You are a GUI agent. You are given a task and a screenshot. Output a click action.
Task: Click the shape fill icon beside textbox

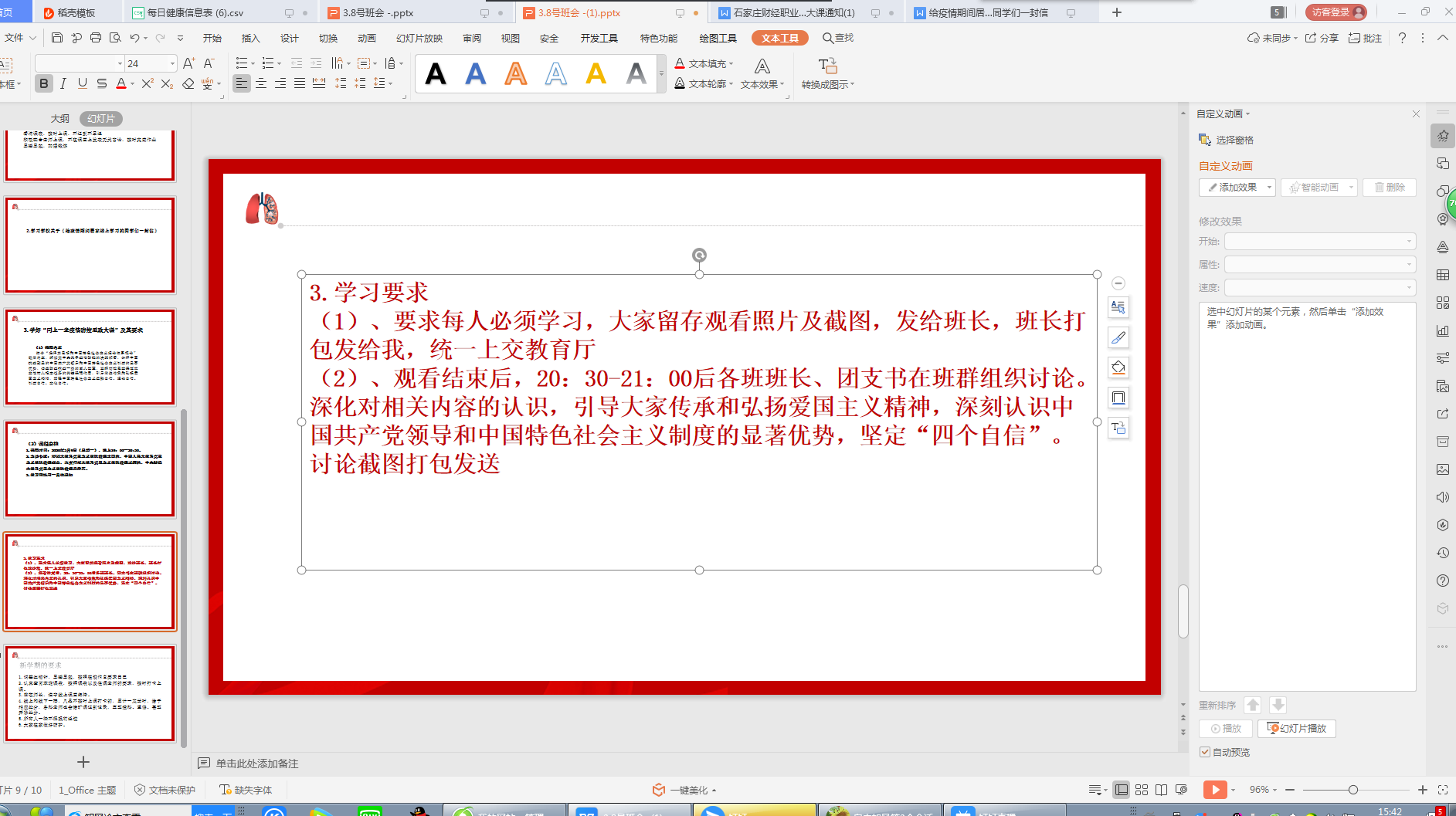click(x=1118, y=367)
